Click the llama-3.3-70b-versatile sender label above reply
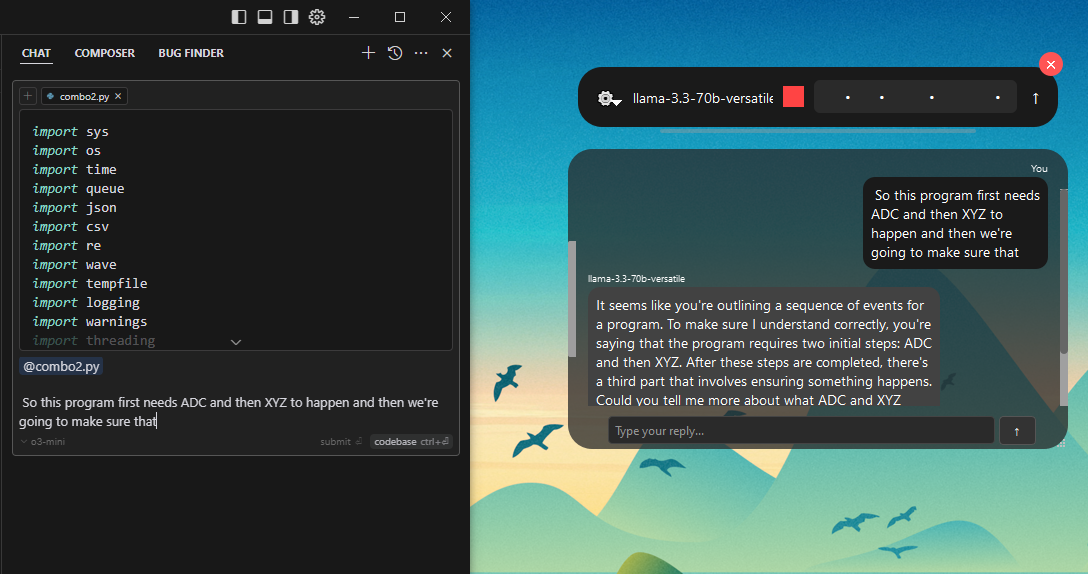This screenshot has width=1088, height=574. pyautogui.click(x=636, y=279)
